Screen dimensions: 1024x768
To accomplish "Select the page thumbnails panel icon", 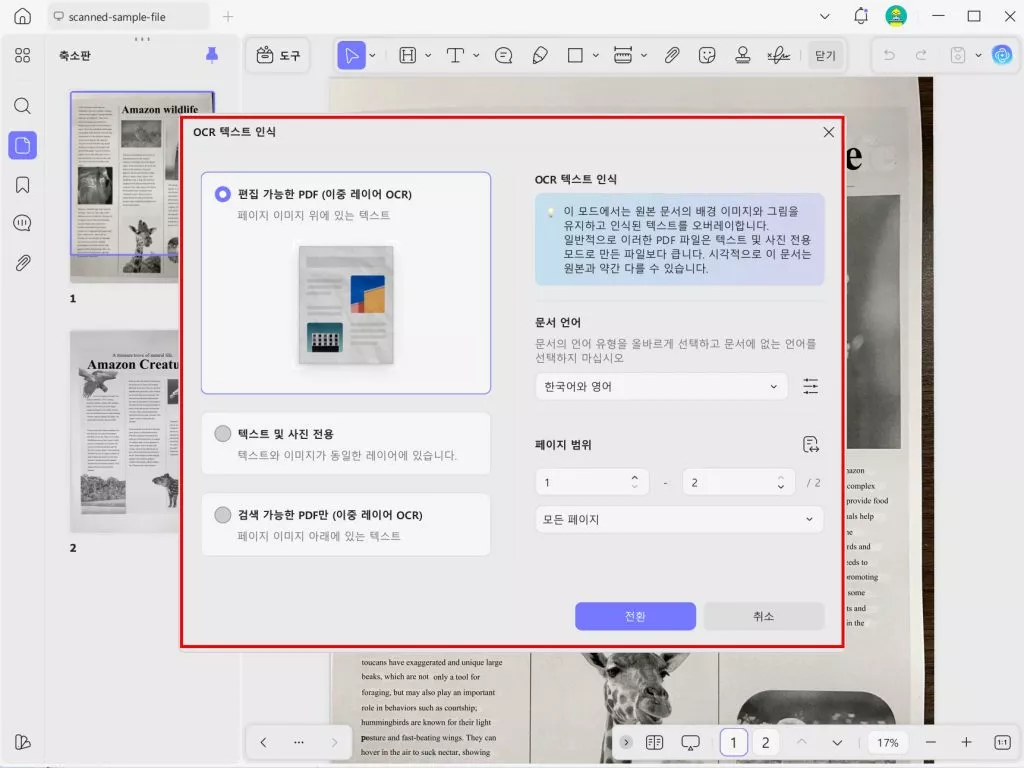I will tap(22, 145).
